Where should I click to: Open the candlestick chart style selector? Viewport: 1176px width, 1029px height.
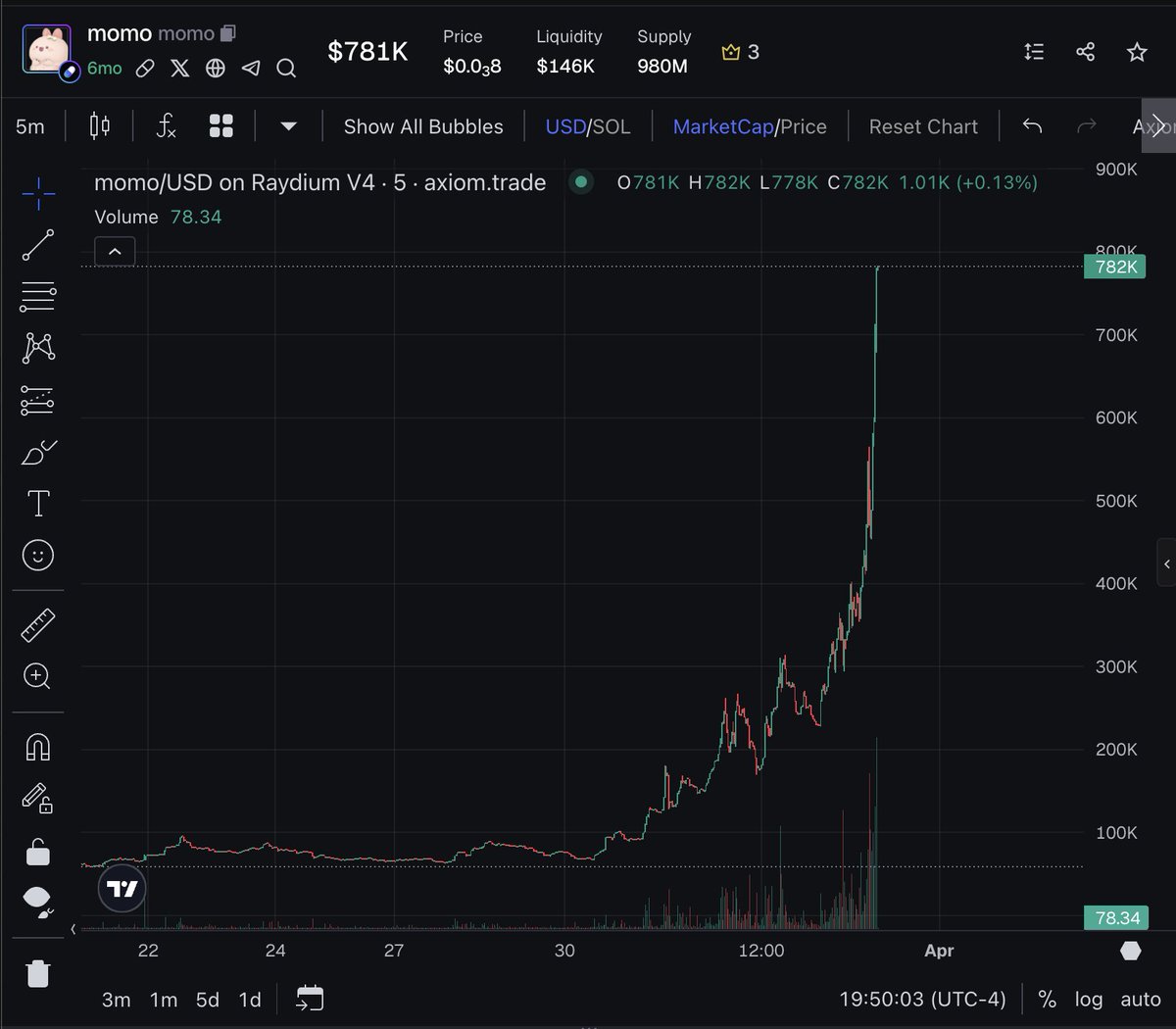[100, 126]
